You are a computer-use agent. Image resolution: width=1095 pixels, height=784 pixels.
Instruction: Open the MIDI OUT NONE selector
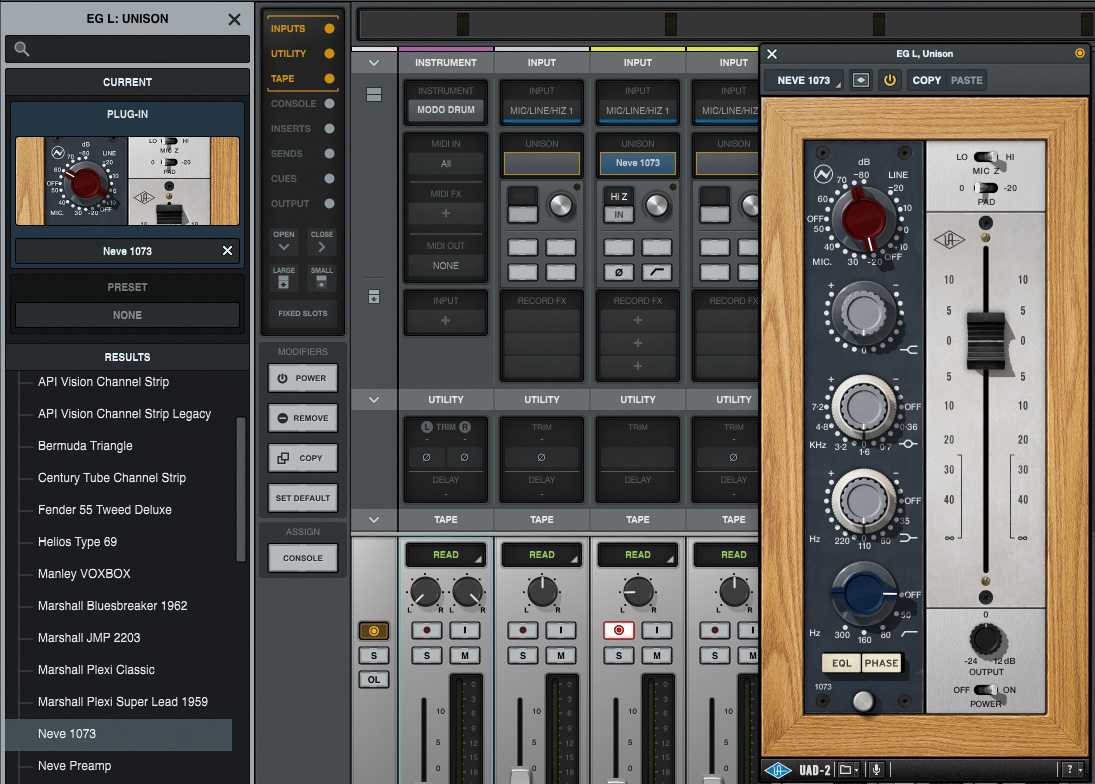(446, 265)
